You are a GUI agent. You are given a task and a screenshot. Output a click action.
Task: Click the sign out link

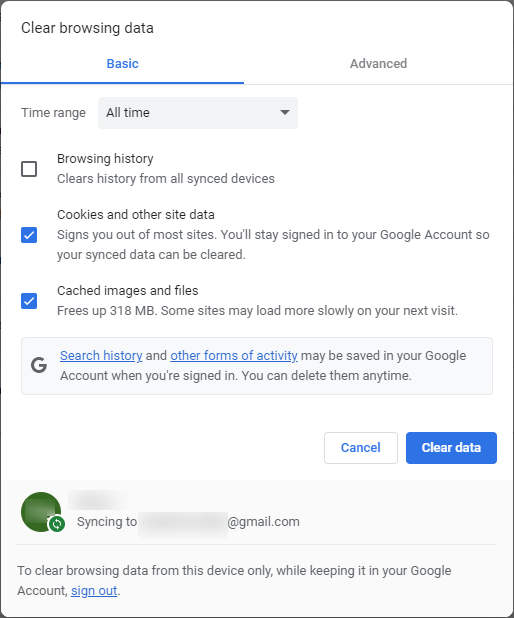94,590
